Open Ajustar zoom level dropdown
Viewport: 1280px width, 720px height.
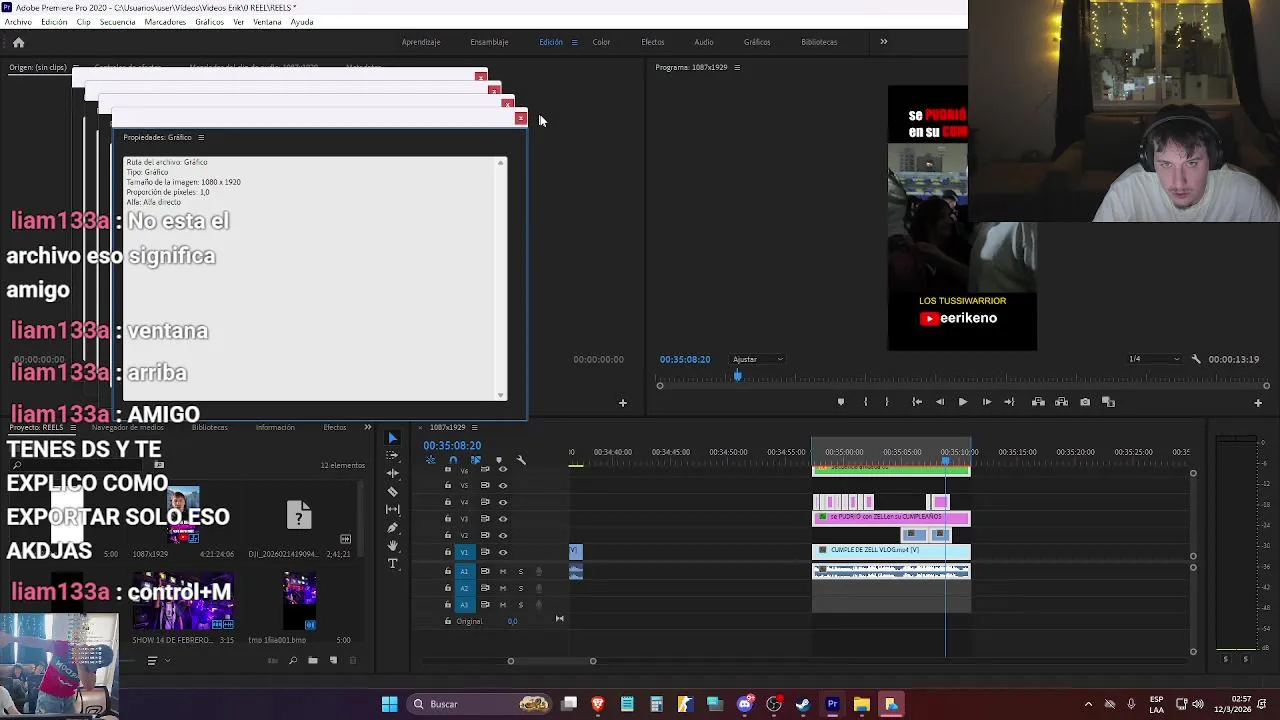tap(757, 359)
